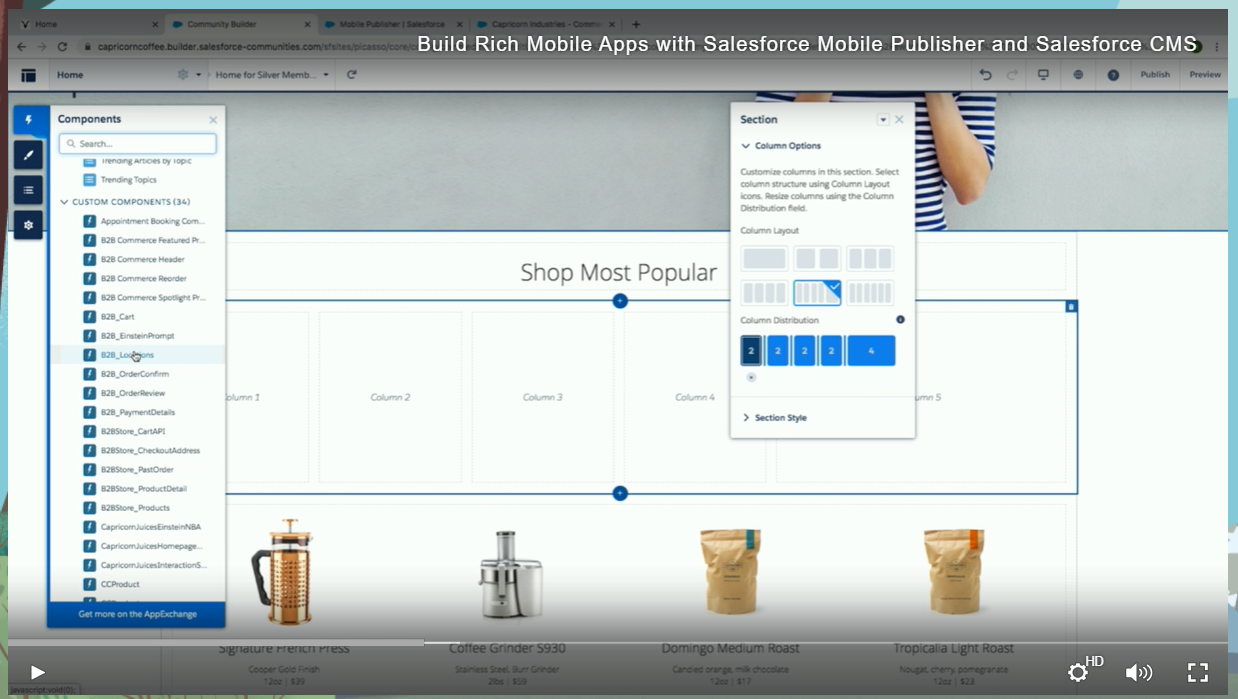Add a section above using the top plus button
This screenshot has height=699, width=1238.
point(620,300)
